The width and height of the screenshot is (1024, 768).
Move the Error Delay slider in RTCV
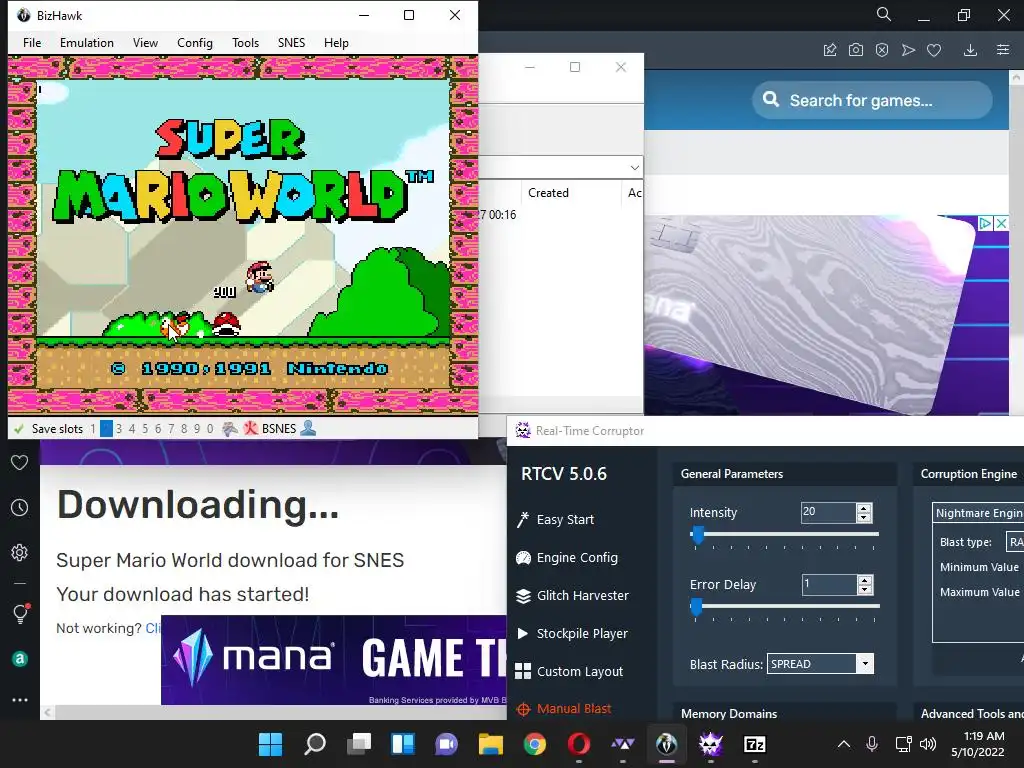click(x=696, y=607)
